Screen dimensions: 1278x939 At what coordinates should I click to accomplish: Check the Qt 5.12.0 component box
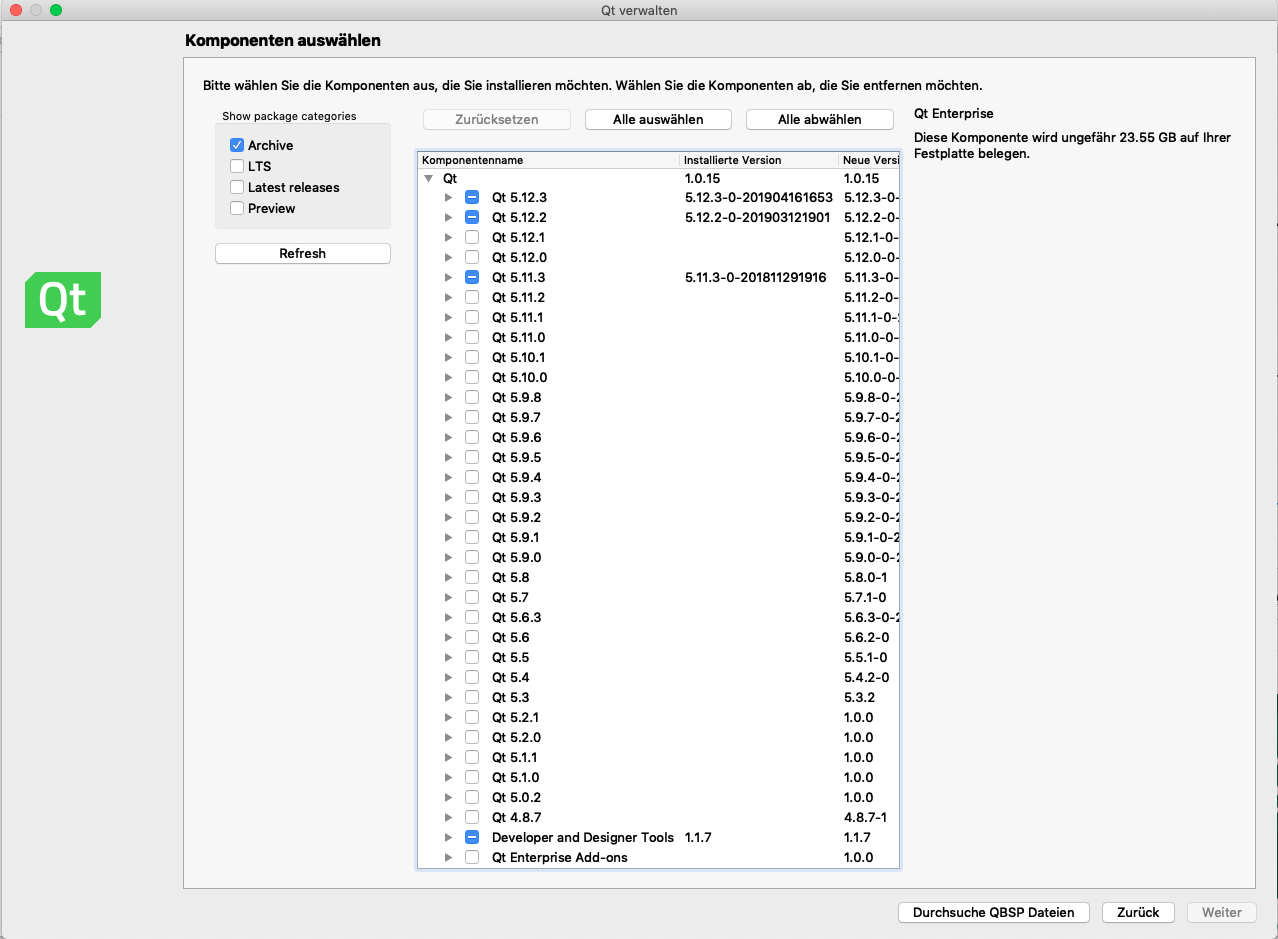(472, 257)
